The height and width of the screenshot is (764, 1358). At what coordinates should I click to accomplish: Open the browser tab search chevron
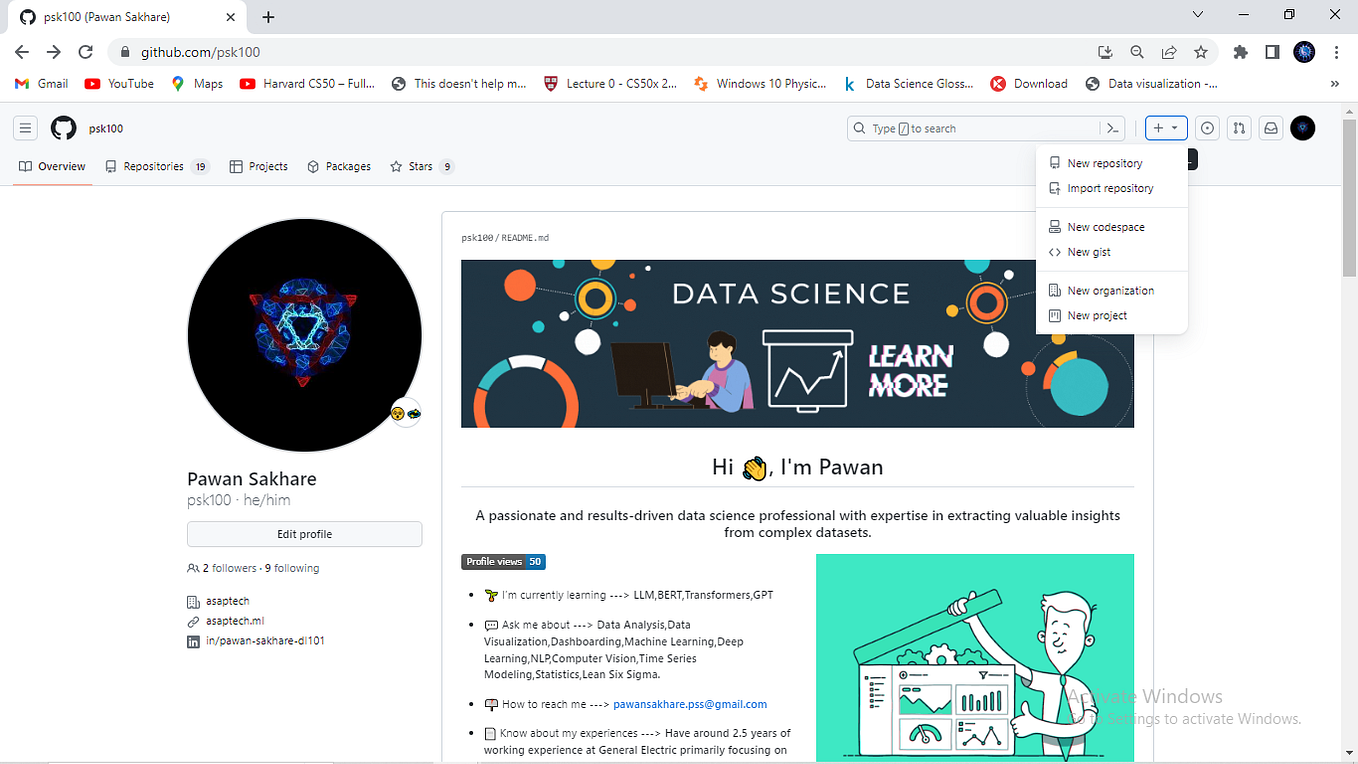1197,15
